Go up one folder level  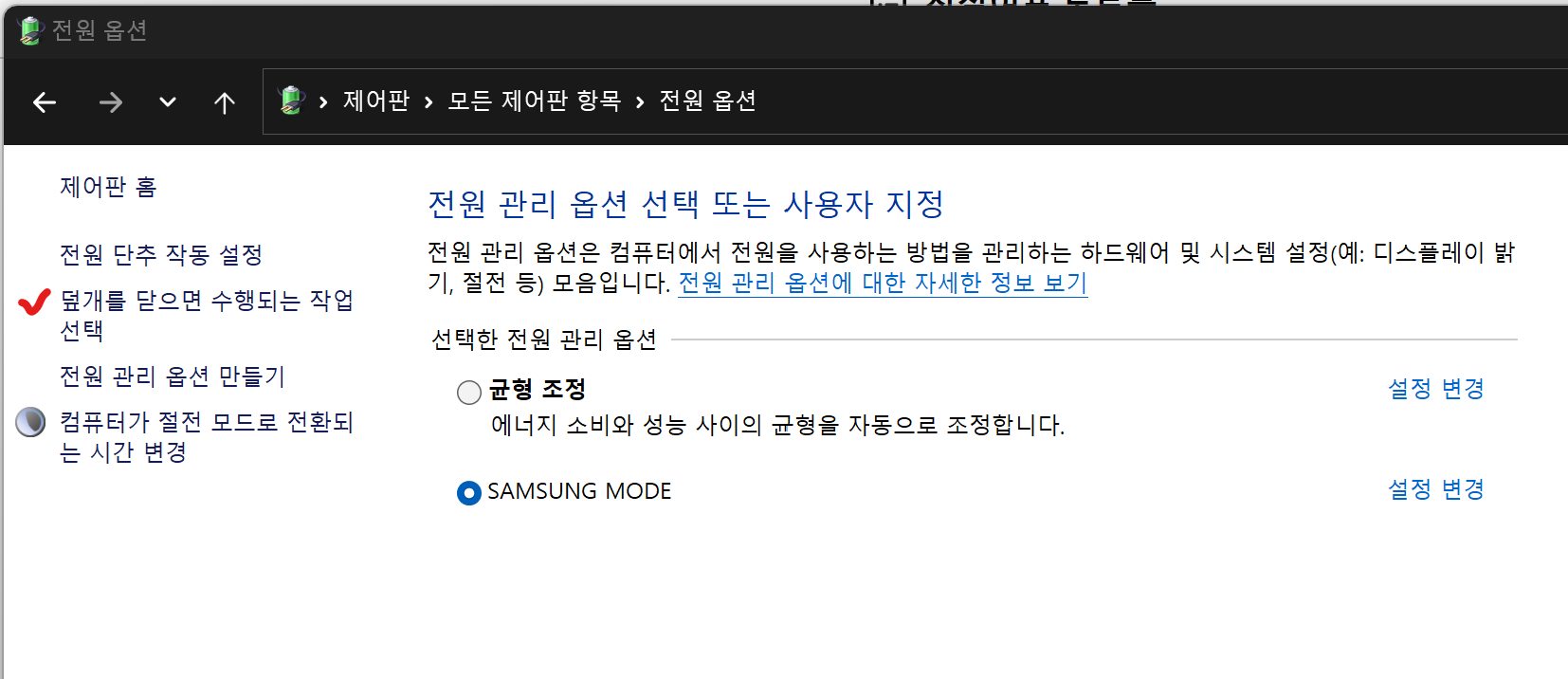coord(225,102)
